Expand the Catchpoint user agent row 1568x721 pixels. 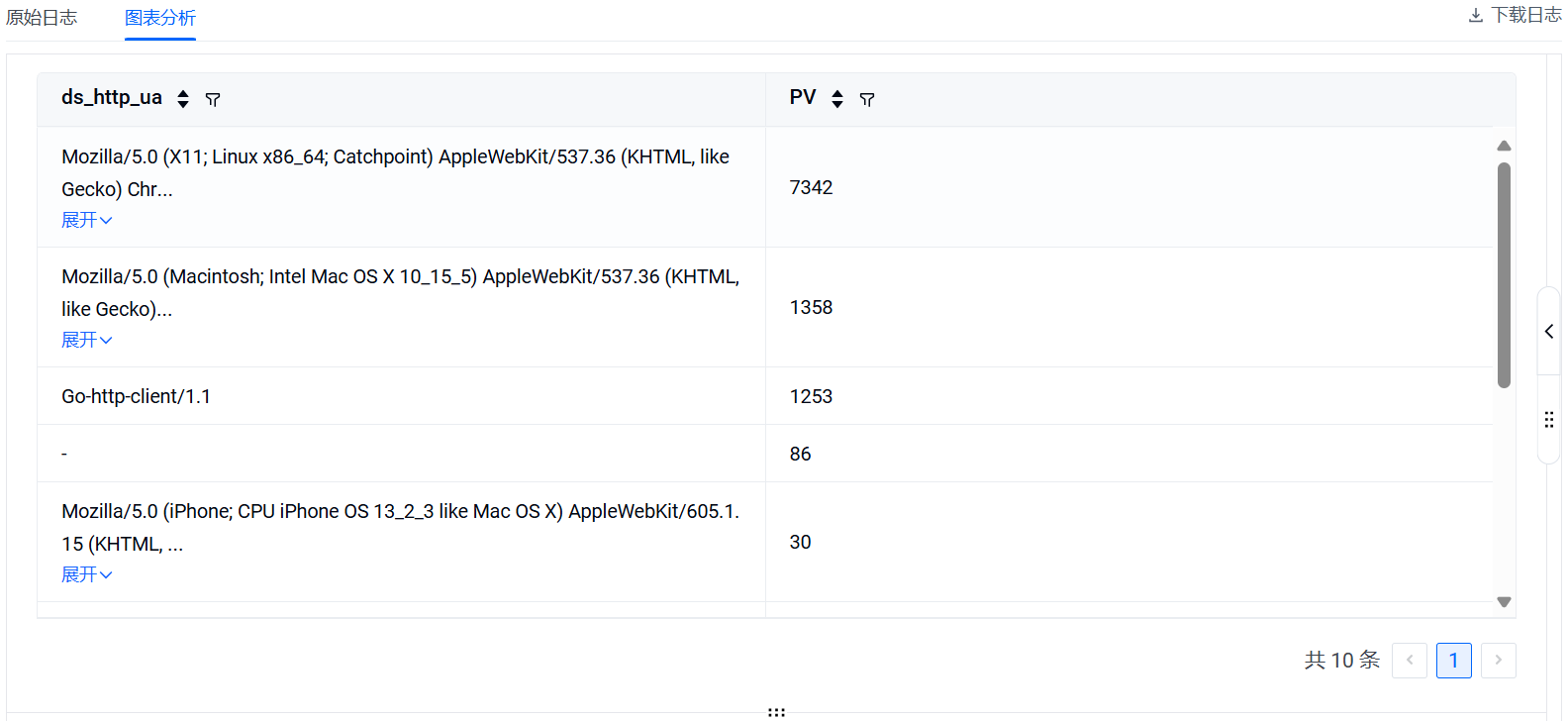[x=87, y=220]
